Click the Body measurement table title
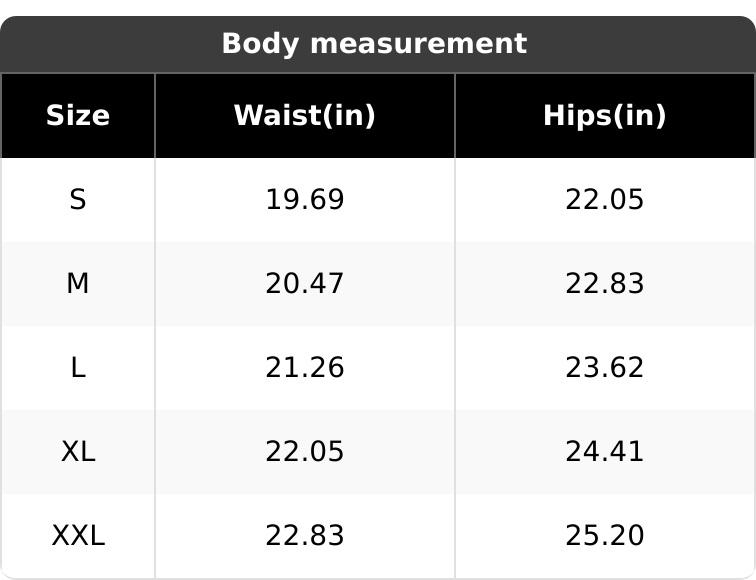Screen dimensions: 756x580 [x=373, y=44]
